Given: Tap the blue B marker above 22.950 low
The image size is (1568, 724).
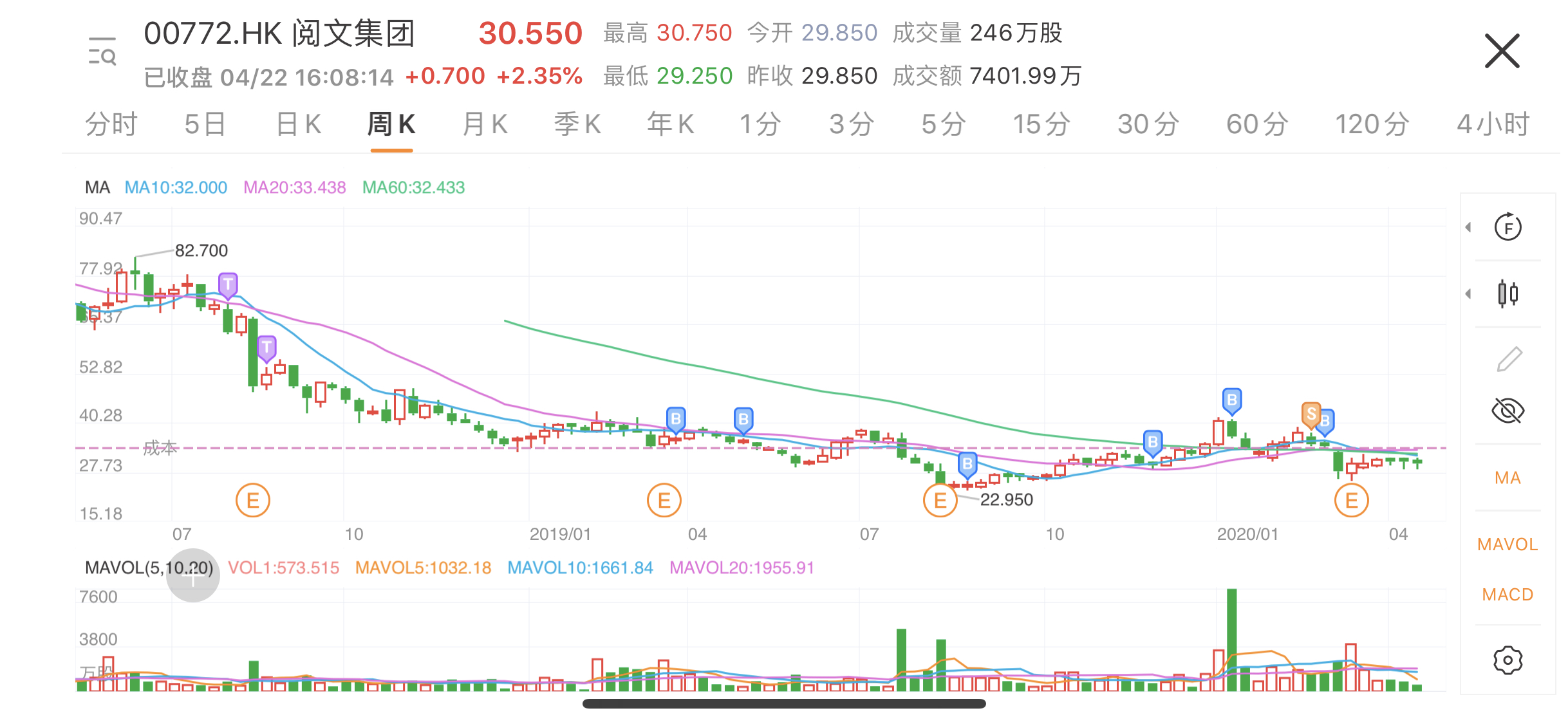Looking at the screenshot, I should (x=967, y=465).
